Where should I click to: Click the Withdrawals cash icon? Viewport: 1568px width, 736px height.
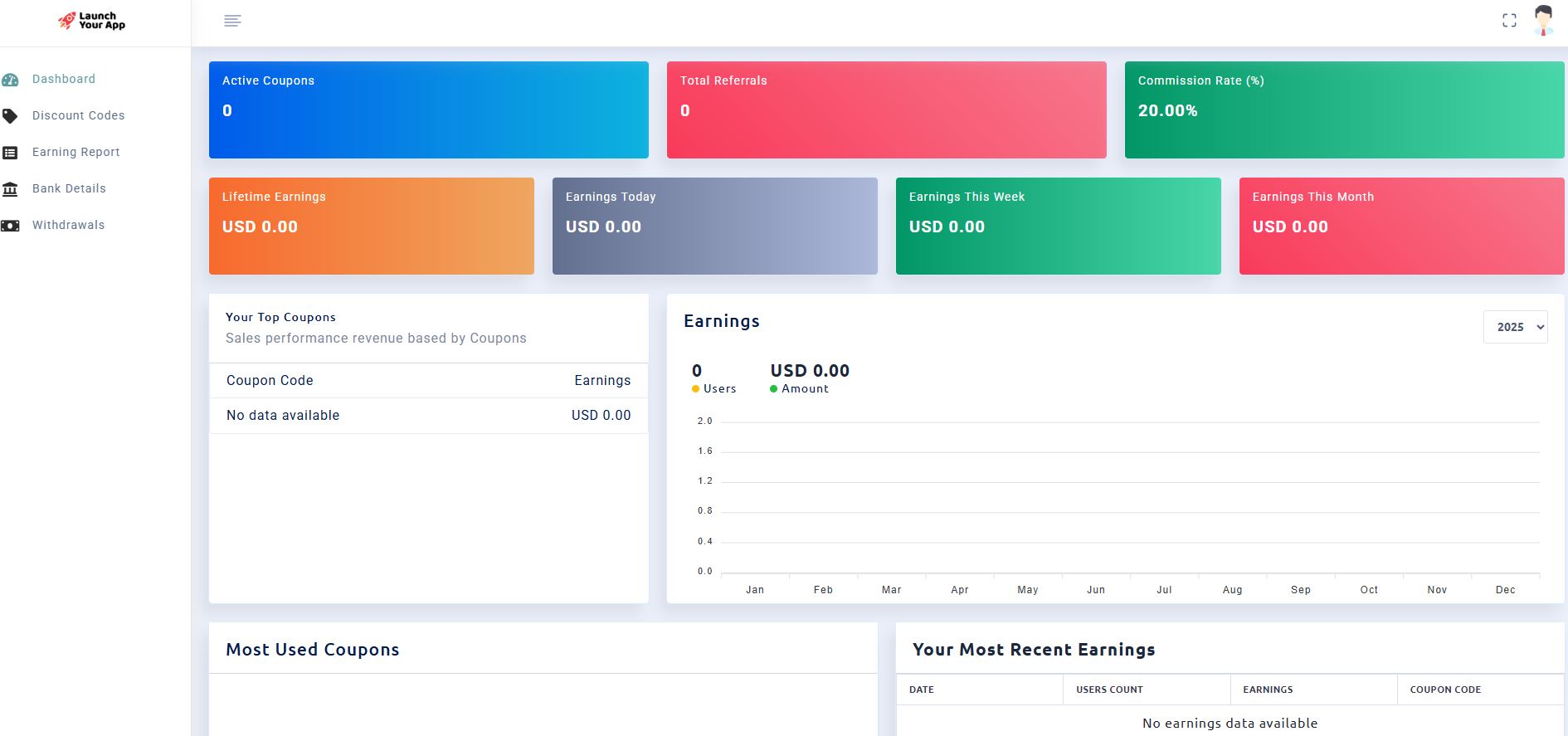click(10, 226)
